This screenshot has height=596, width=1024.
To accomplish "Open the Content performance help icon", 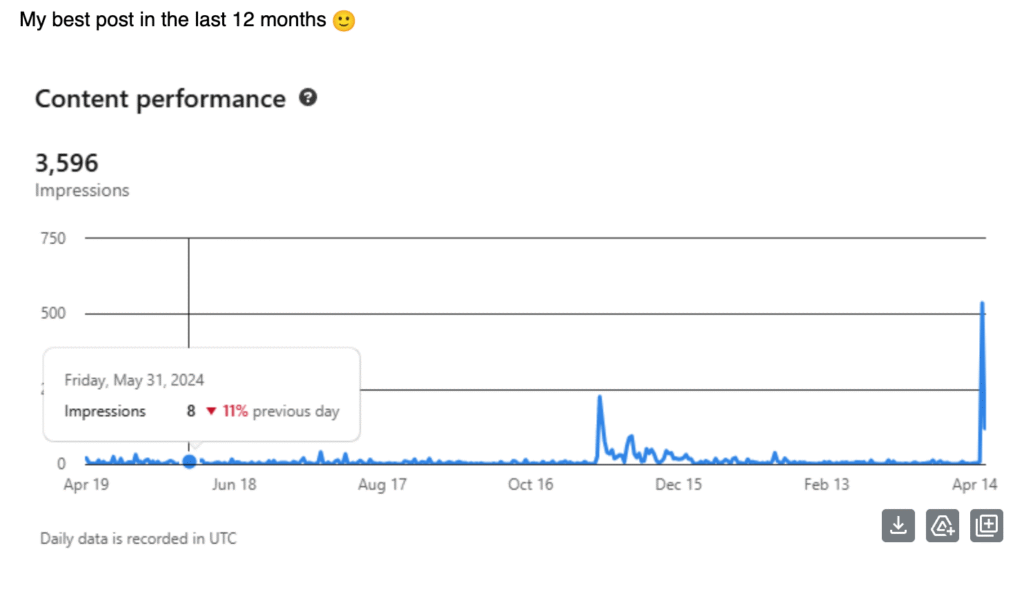I will (308, 98).
